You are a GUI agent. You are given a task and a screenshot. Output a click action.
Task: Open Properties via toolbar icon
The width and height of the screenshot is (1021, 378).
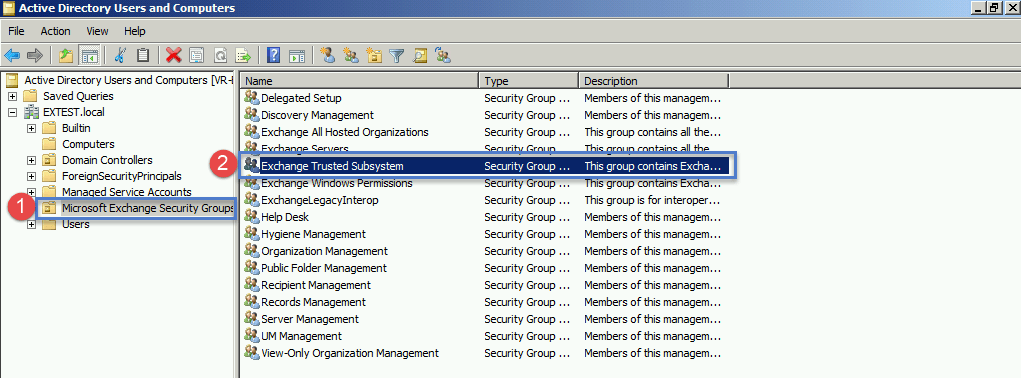pyautogui.click(x=197, y=55)
